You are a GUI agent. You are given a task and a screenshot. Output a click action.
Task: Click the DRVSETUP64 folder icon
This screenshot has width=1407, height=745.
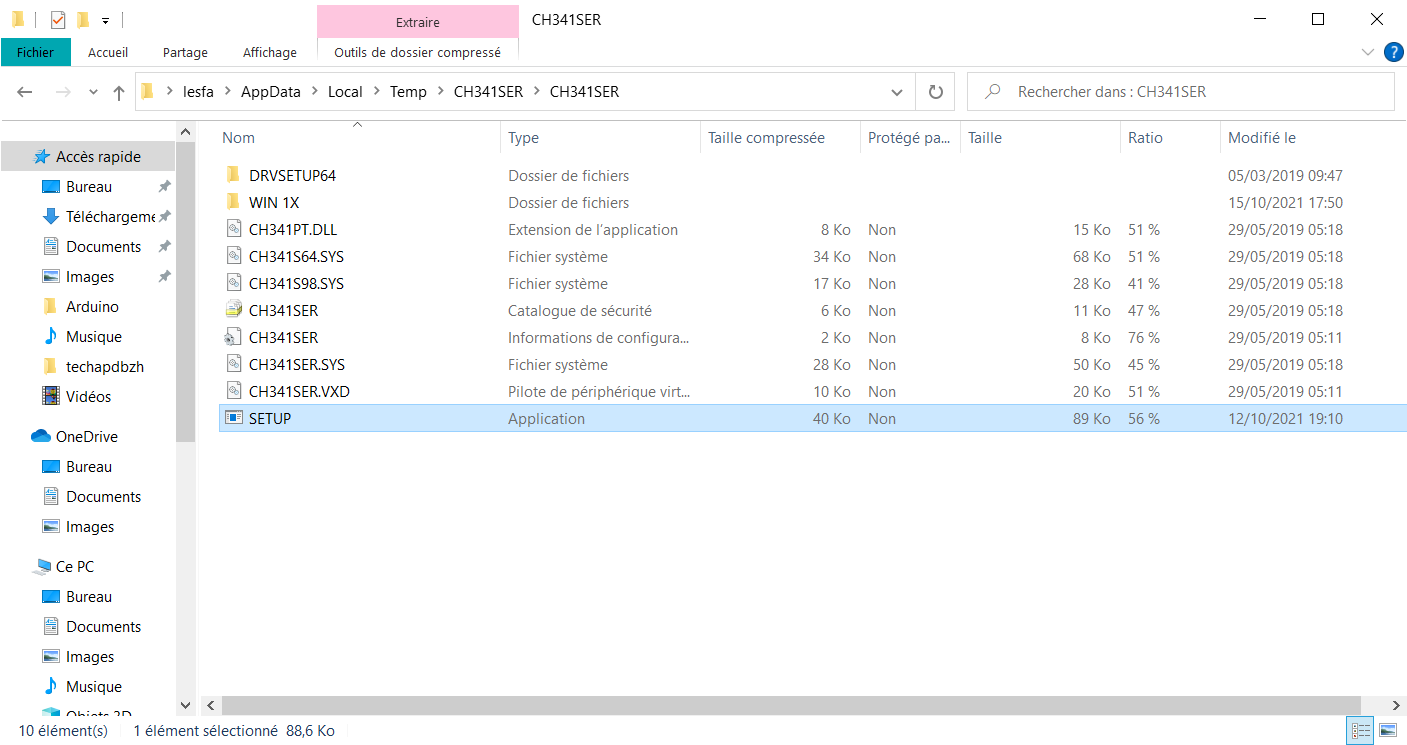(234, 175)
